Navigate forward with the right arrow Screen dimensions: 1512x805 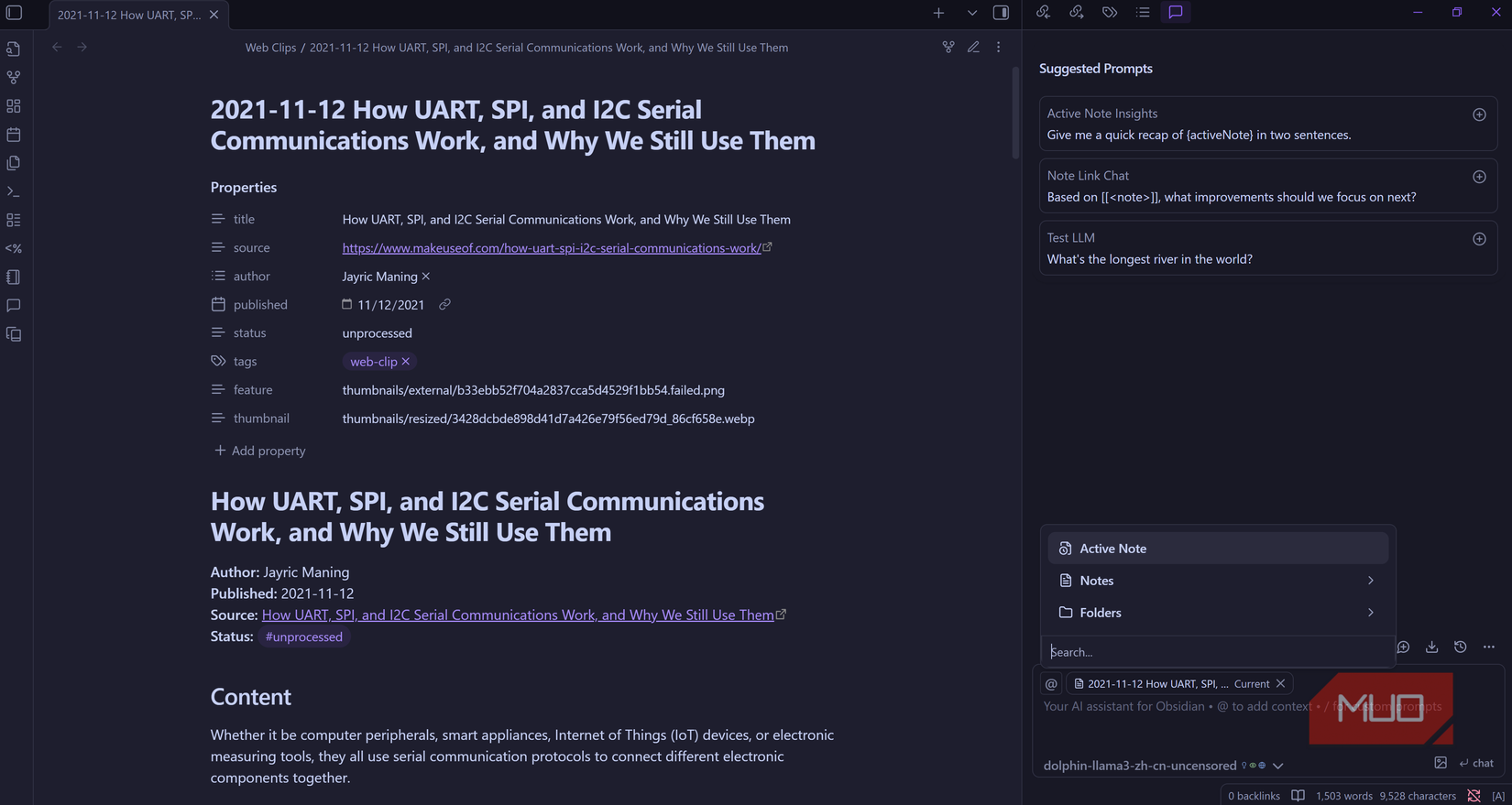point(82,47)
